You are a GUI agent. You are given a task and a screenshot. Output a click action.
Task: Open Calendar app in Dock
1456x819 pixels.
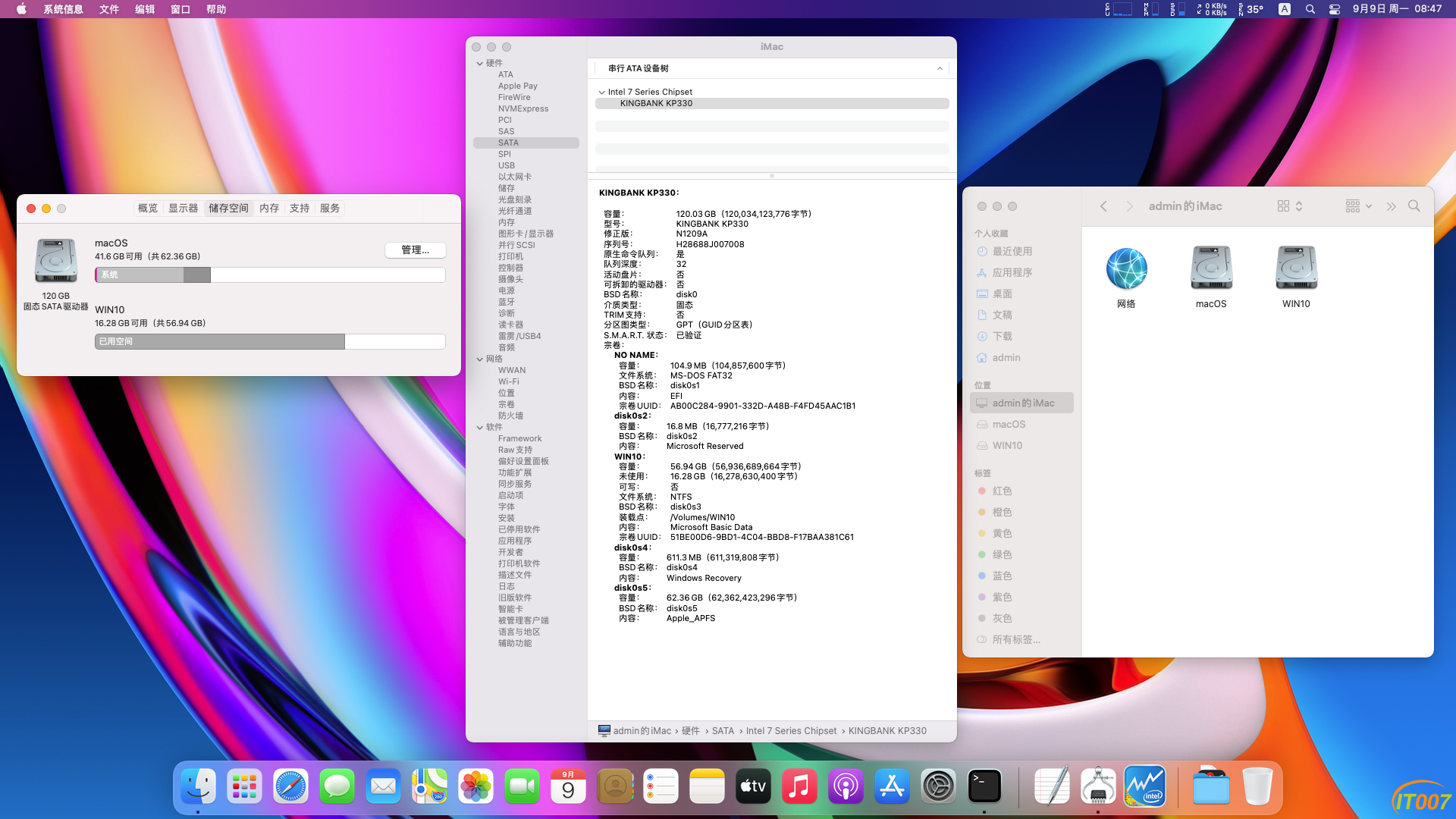point(568,786)
